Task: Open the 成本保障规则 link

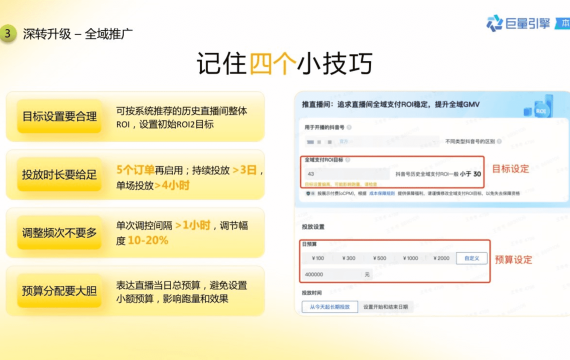Action: (382, 193)
